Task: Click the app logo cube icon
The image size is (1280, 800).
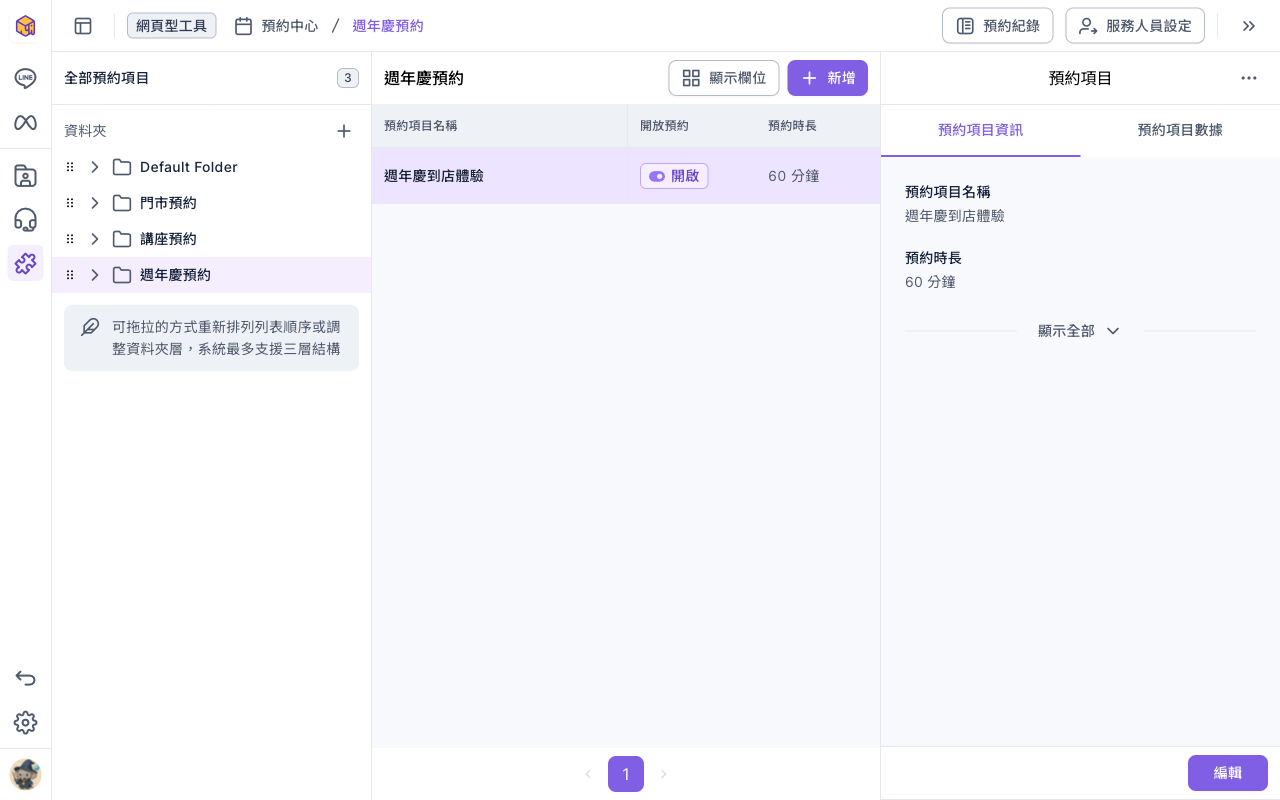Action: pos(25,25)
